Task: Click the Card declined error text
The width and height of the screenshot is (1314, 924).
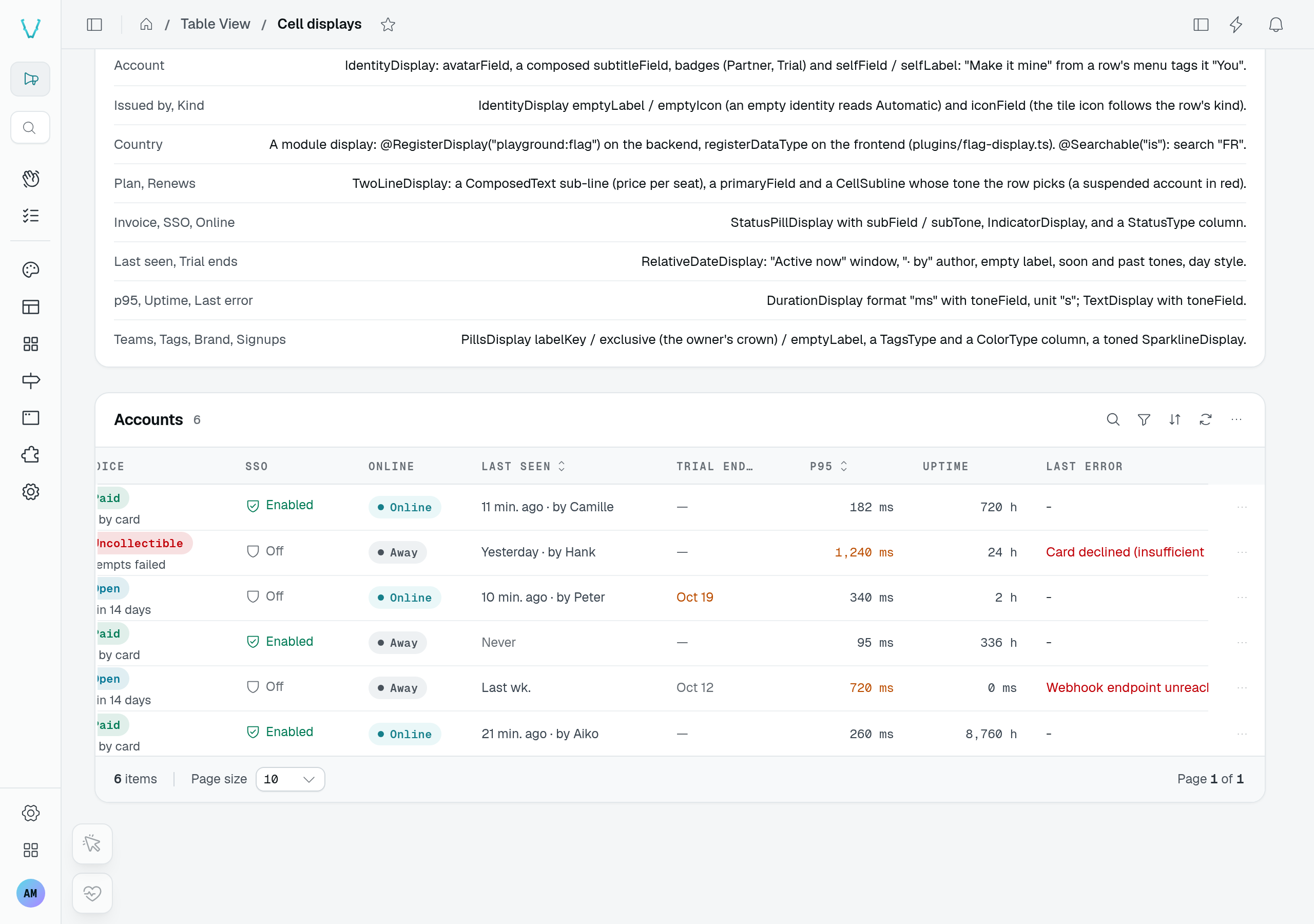Action: [x=1125, y=552]
